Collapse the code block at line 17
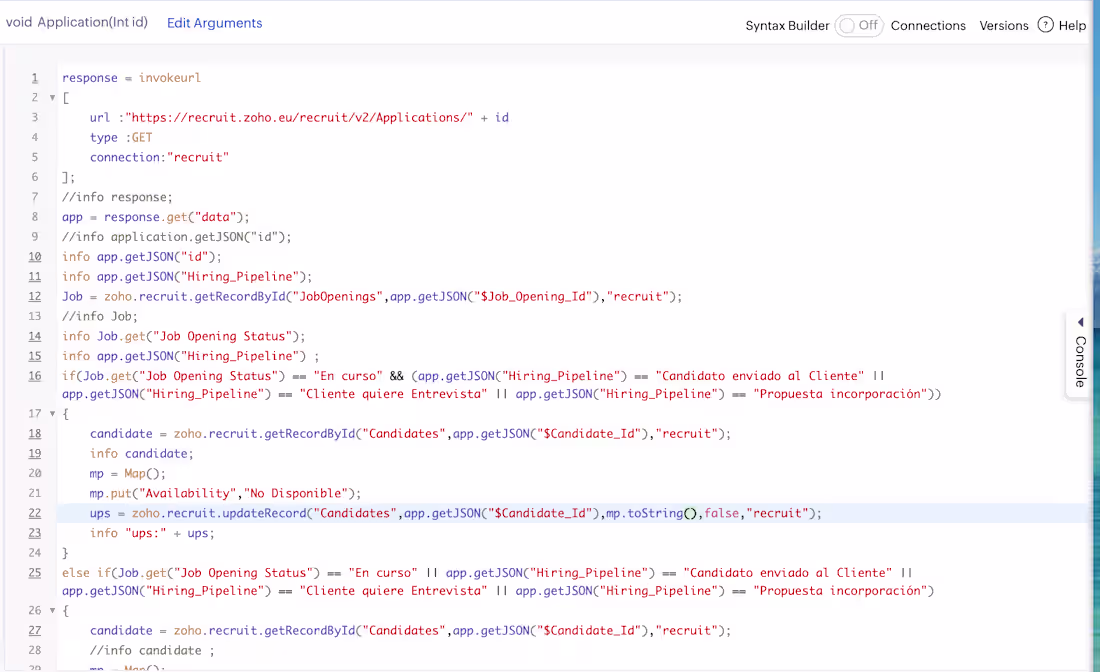Viewport: 1100px width, 672px height. click(52, 414)
